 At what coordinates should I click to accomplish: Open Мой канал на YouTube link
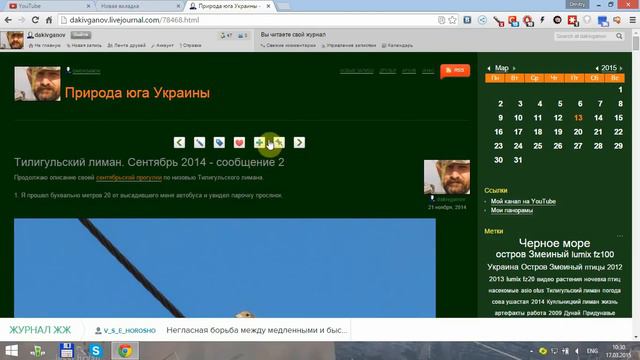[x=523, y=201]
